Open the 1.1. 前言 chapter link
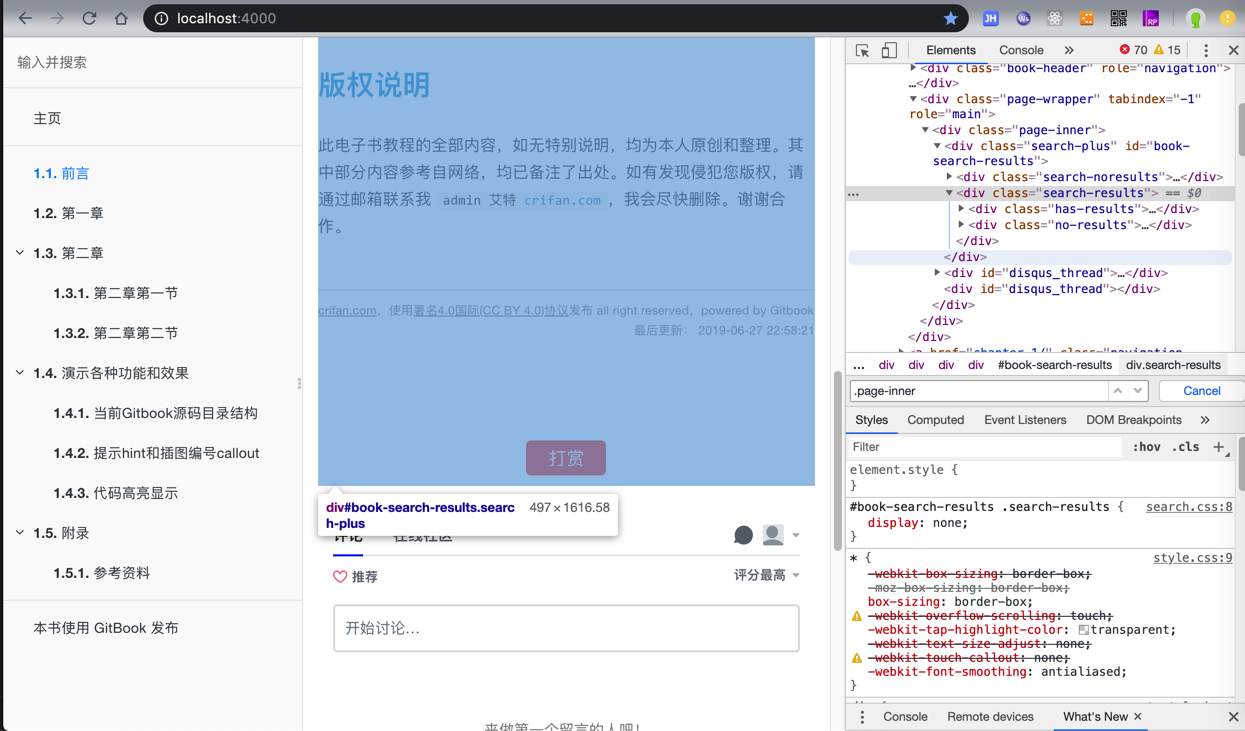Screen dimensions: 1245x731 coord(61,173)
